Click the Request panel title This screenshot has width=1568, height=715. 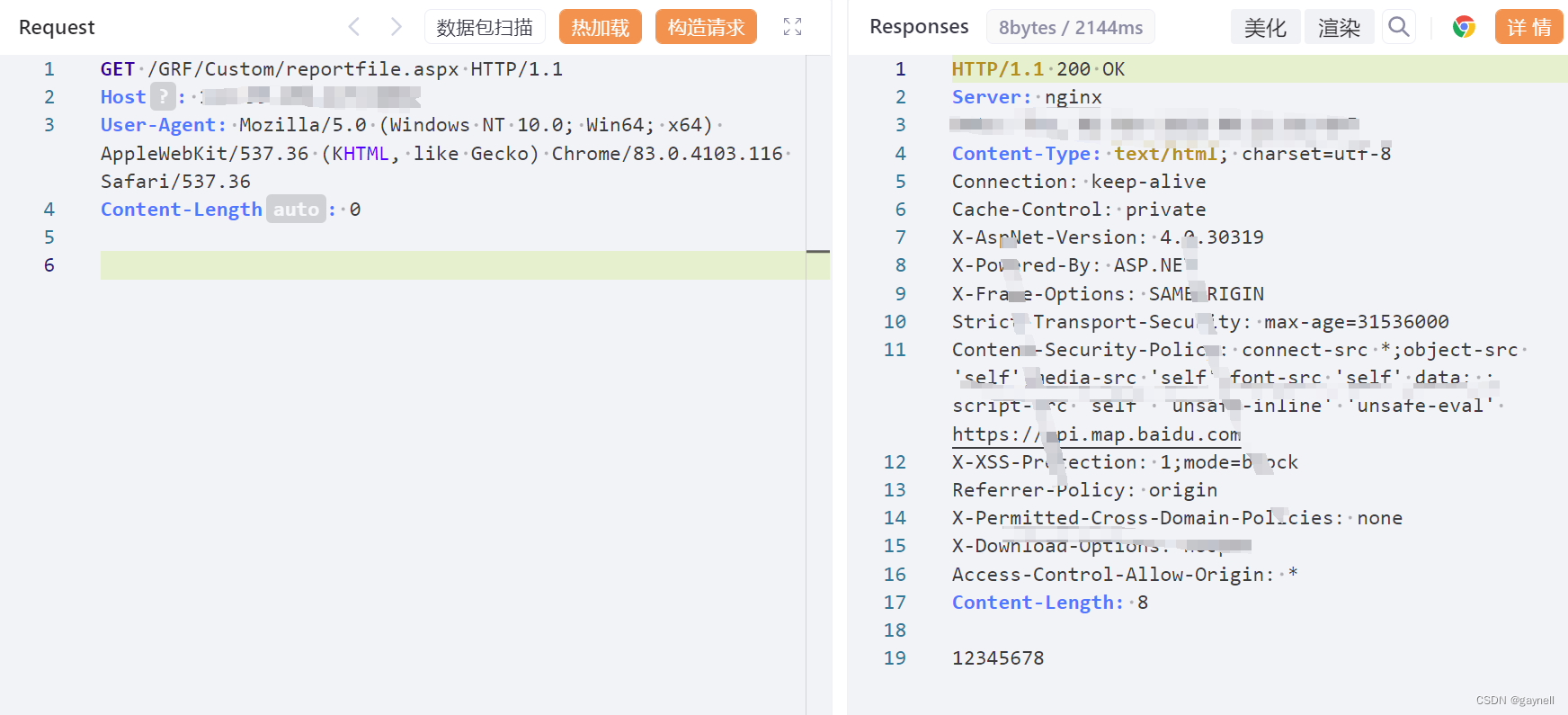57,27
